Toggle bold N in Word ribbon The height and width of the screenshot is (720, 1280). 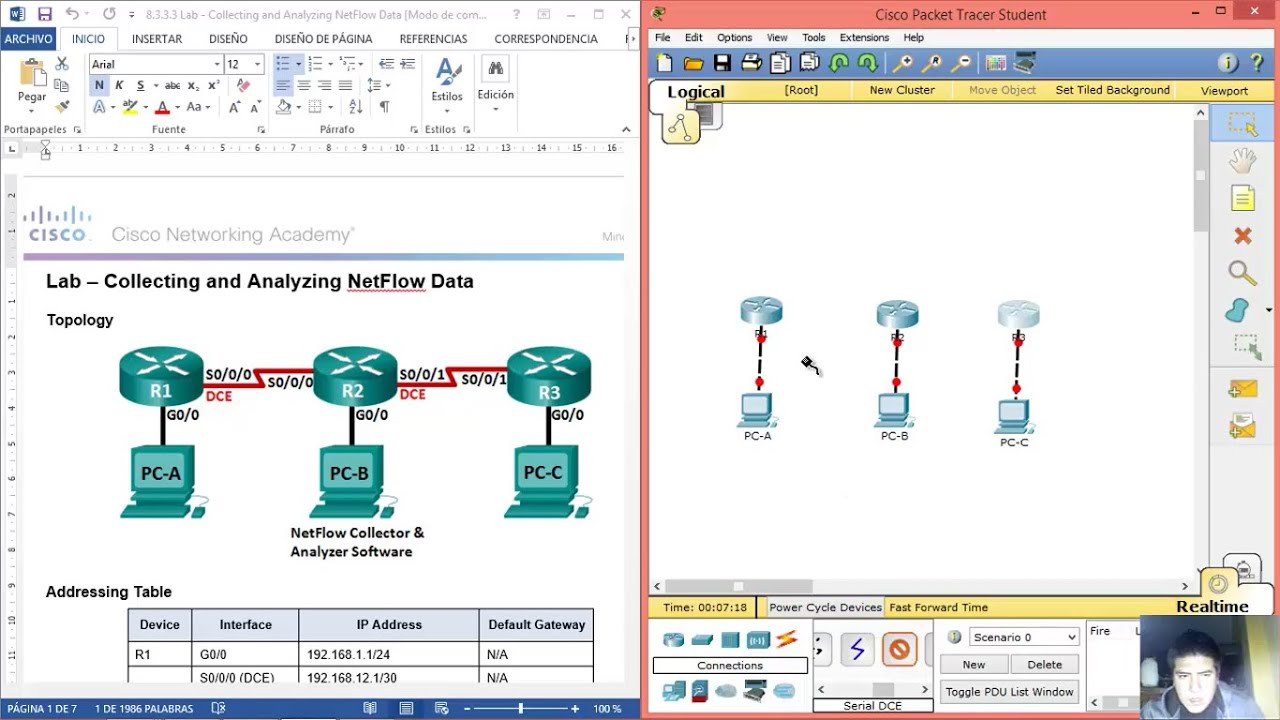click(x=99, y=86)
